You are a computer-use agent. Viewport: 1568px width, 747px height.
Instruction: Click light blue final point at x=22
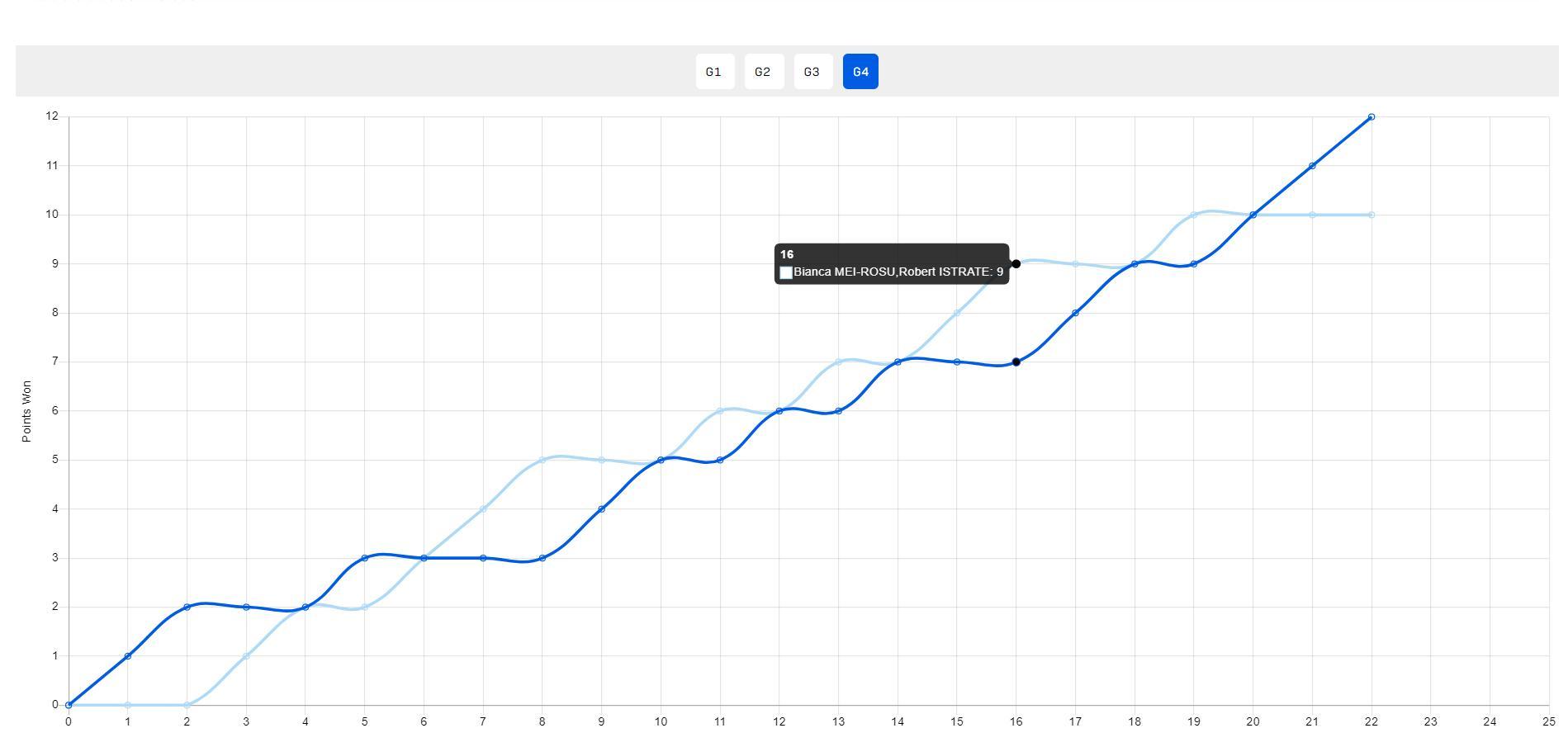point(1371,215)
